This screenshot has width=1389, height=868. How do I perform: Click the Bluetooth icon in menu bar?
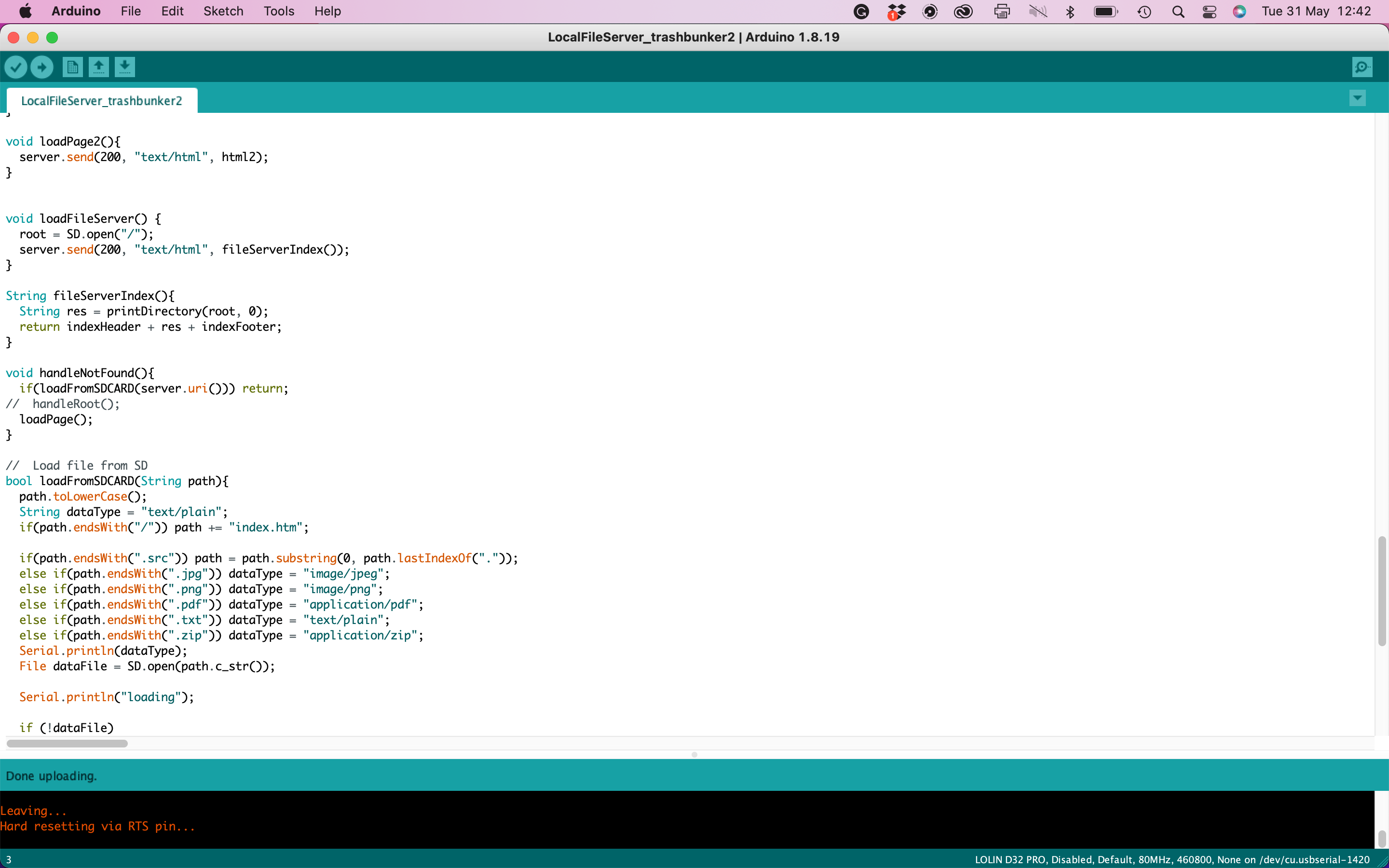(1070, 12)
